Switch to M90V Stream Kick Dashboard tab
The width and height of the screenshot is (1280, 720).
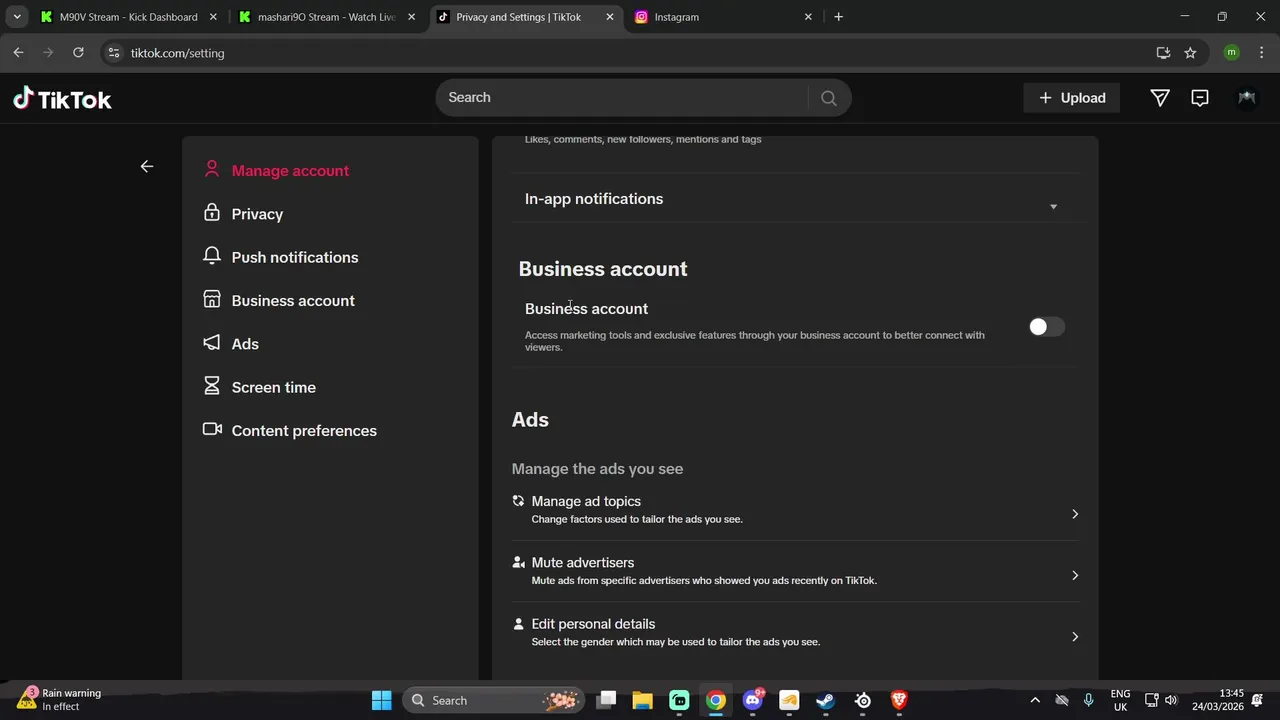(x=127, y=17)
